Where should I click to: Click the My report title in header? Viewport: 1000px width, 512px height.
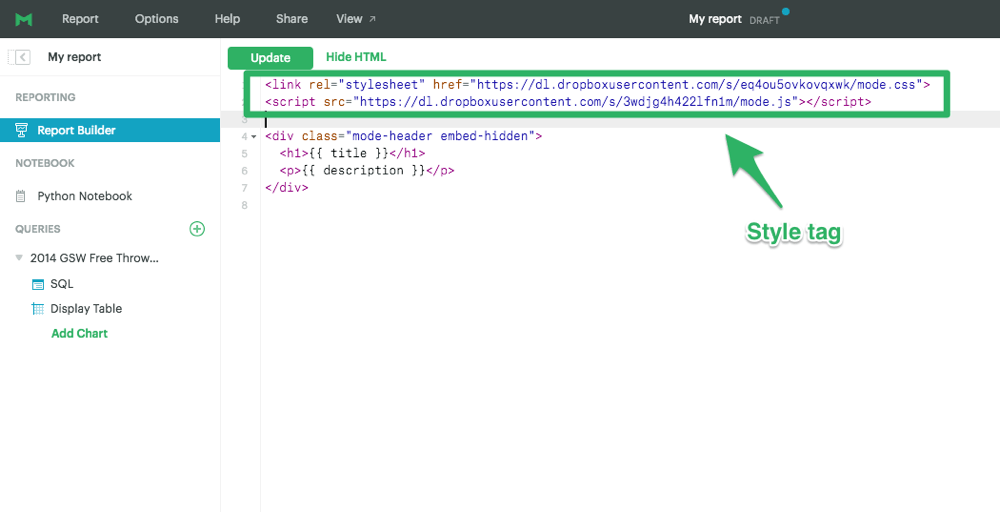715,19
